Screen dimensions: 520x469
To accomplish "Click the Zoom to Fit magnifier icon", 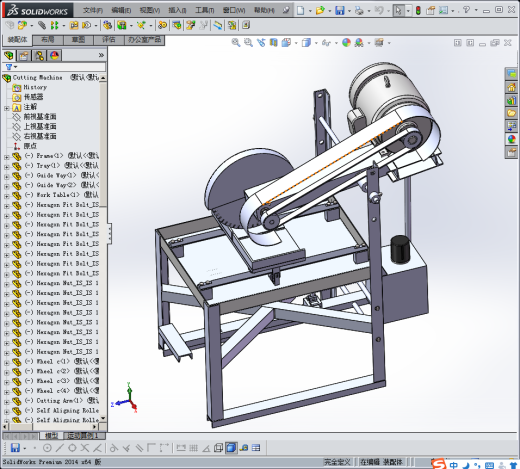I will (236, 43).
